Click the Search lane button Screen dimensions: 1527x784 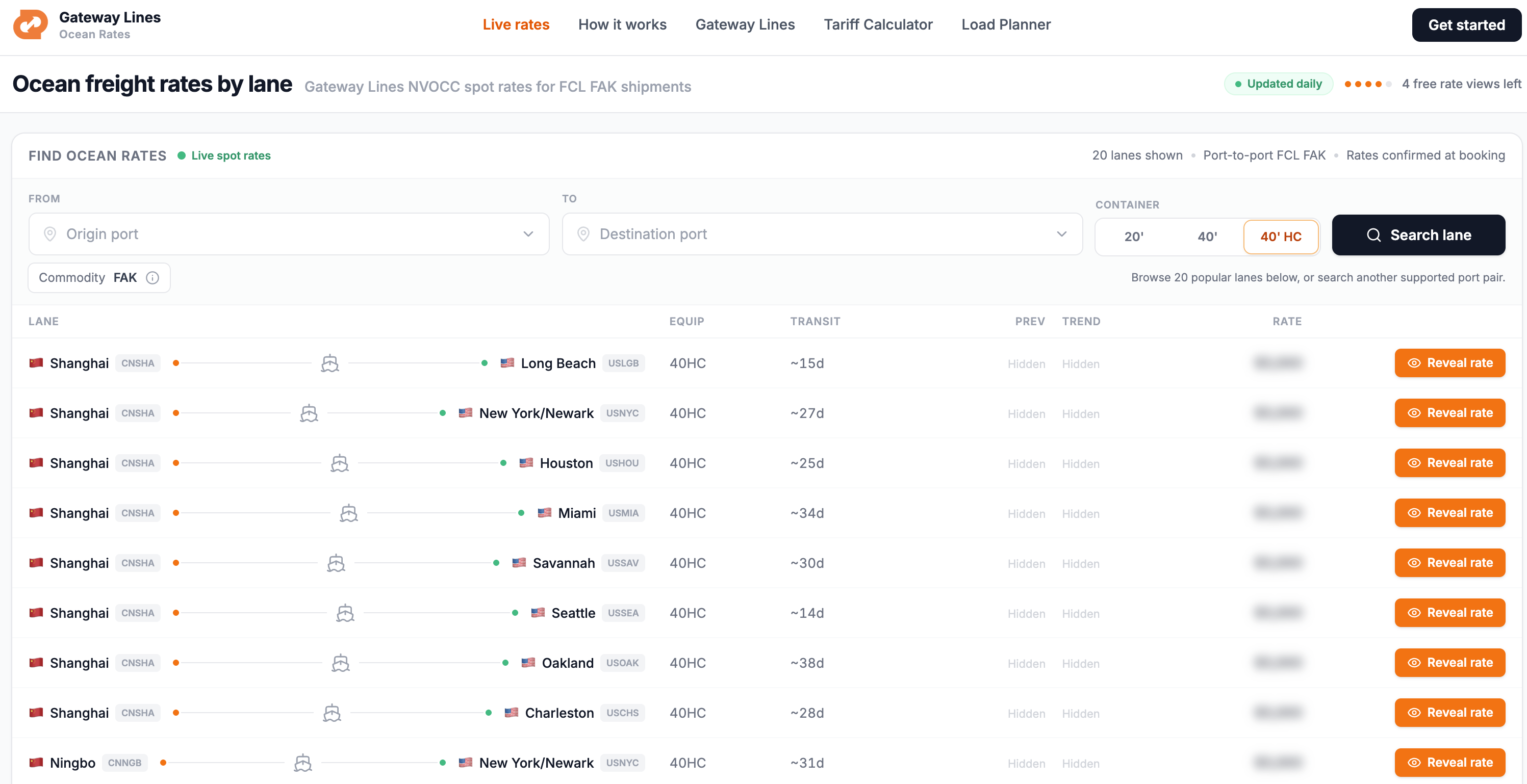pos(1418,236)
